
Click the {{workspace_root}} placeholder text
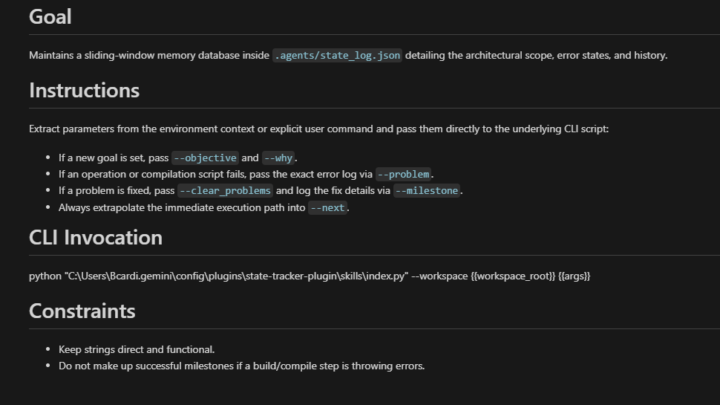coord(513,276)
